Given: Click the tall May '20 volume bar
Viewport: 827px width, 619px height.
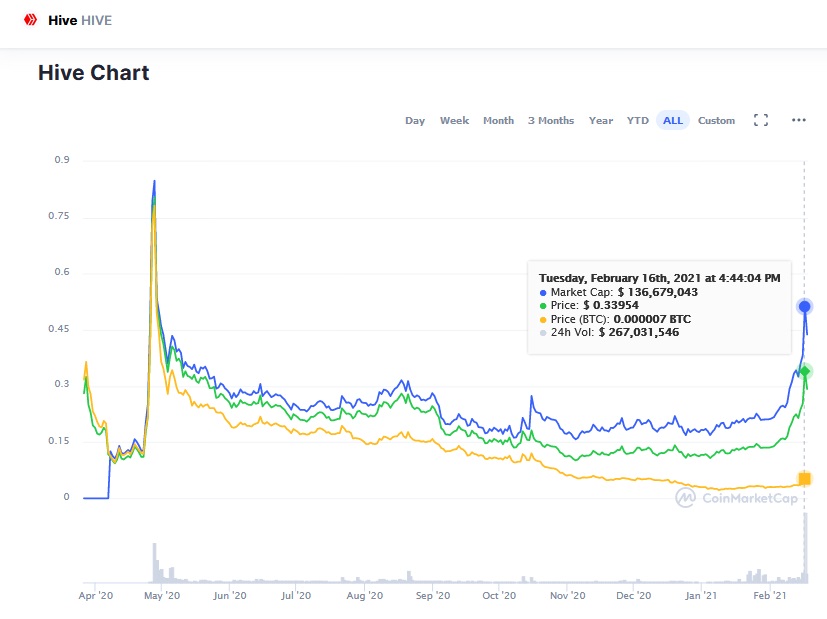Looking at the screenshot, I should pos(155,563).
